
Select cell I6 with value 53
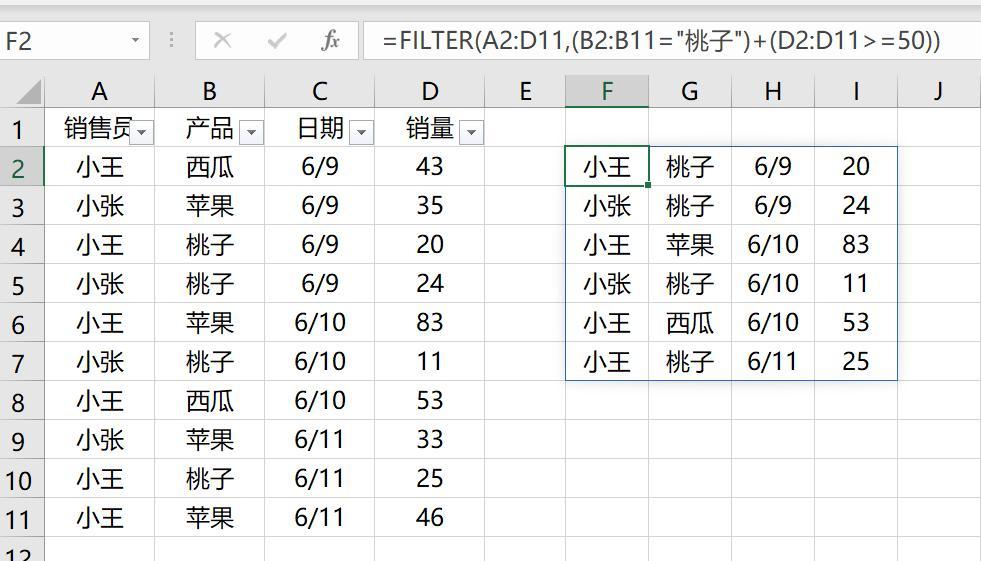tap(856, 323)
